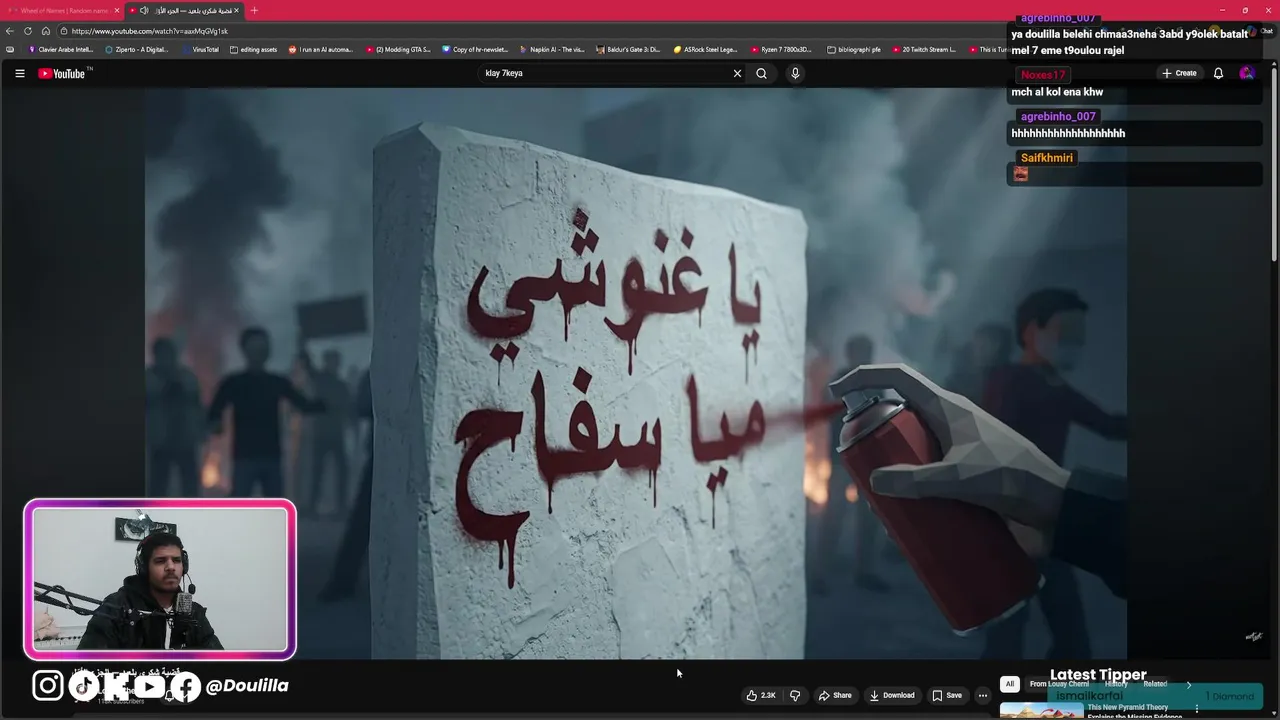Open 'Baldur's Gate 3: Di...' bookmark
This screenshot has height=720, width=1280.
click(x=628, y=49)
